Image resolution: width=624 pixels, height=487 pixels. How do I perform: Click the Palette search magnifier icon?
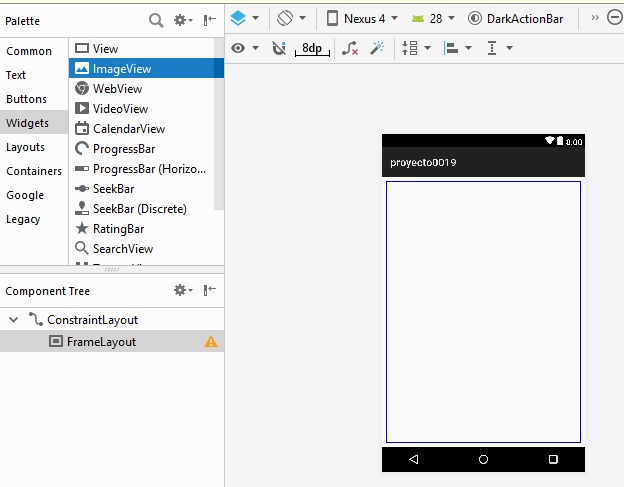(156, 19)
